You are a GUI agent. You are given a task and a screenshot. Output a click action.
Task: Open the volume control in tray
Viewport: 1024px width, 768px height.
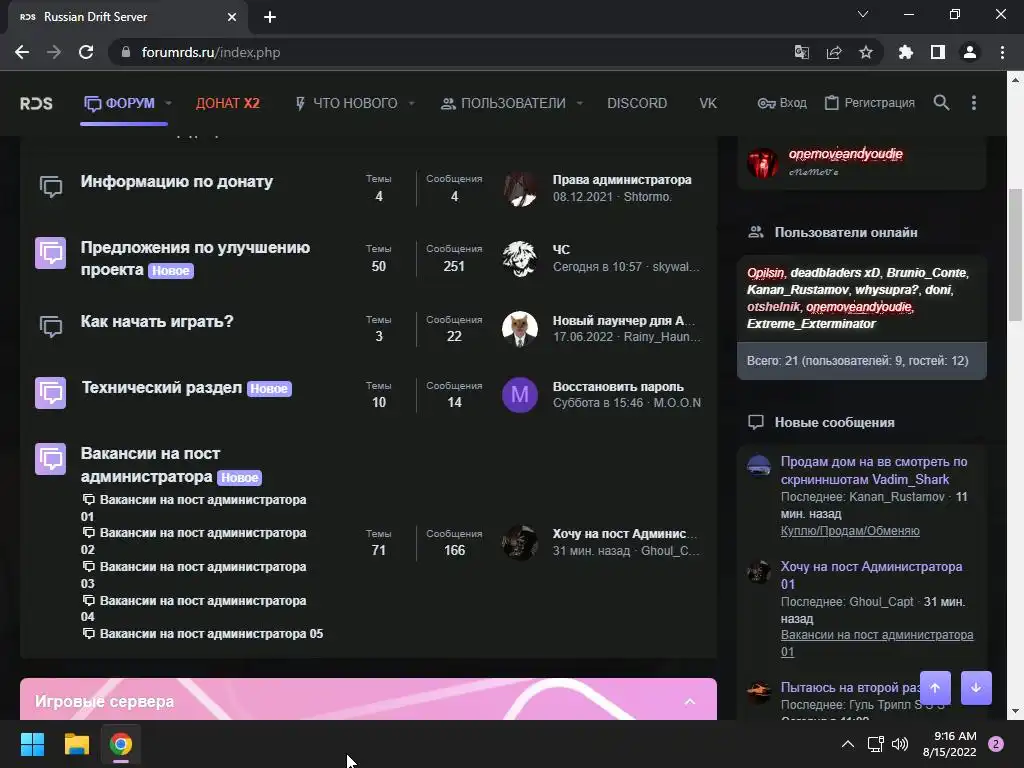point(900,744)
